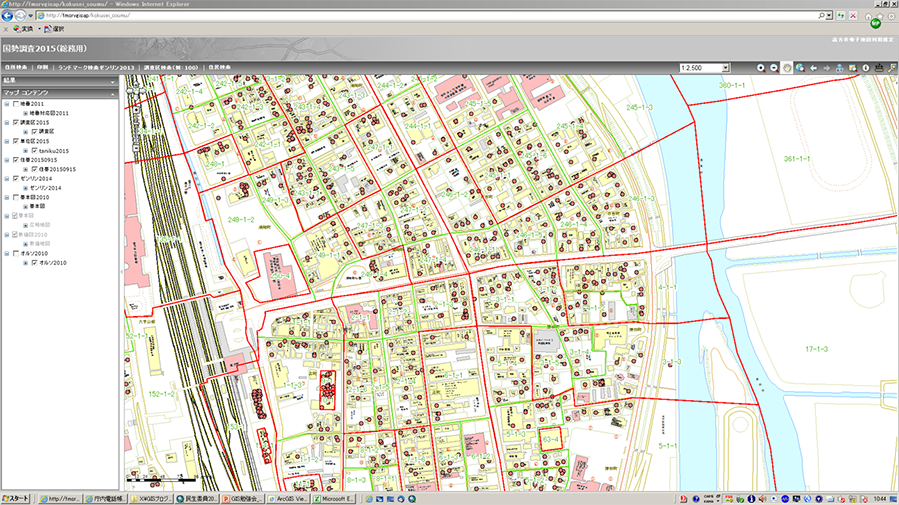This screenshot has height=505, width=899.
Task: Click the 印刷 print link
Action: tap(43, 67)
